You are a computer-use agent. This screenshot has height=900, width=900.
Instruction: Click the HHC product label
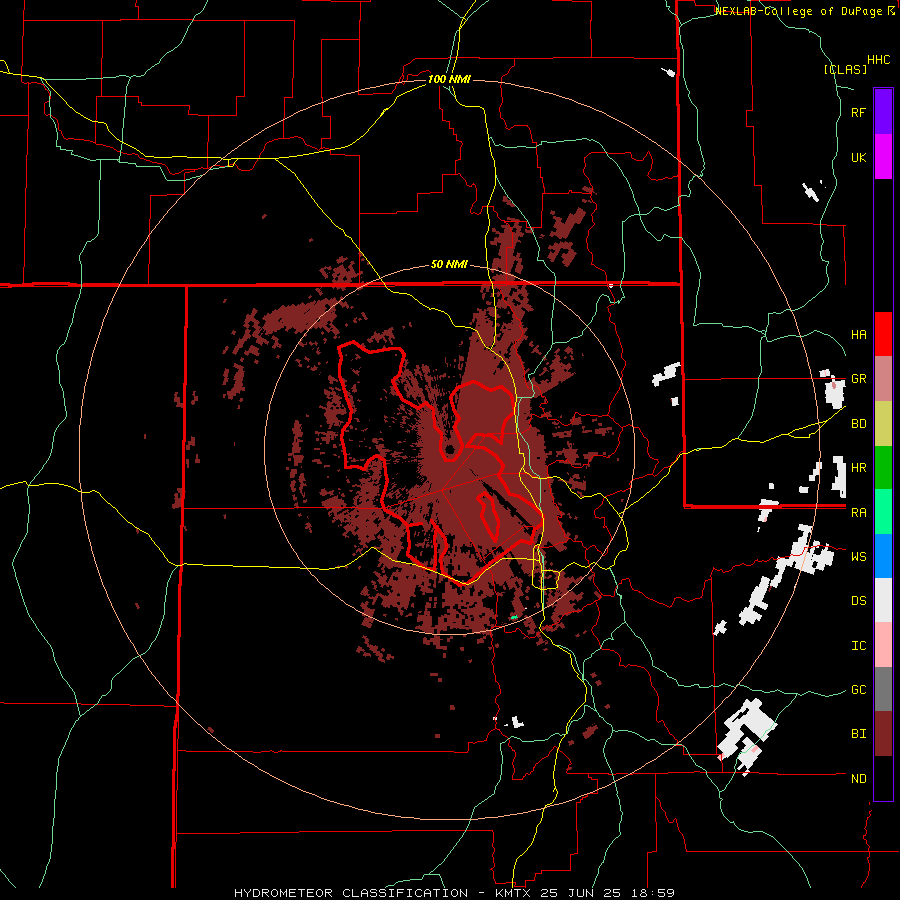(879, 60)
